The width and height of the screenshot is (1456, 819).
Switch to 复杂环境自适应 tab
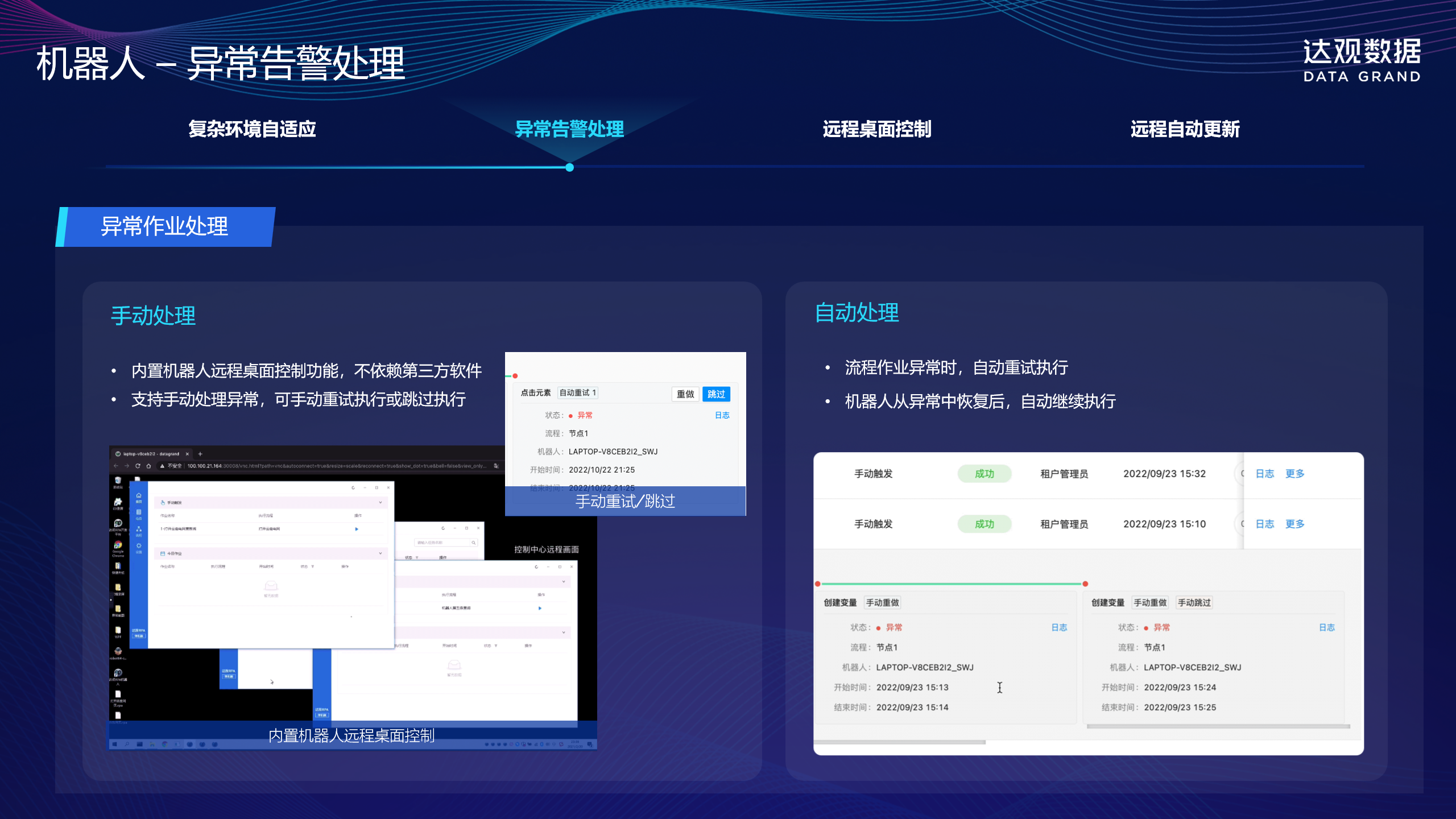click(x=252, y=129)
